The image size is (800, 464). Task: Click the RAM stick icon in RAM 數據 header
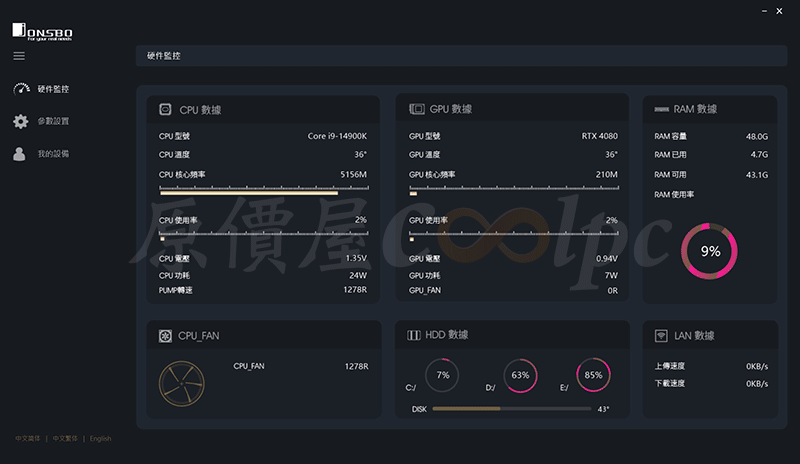661,109
